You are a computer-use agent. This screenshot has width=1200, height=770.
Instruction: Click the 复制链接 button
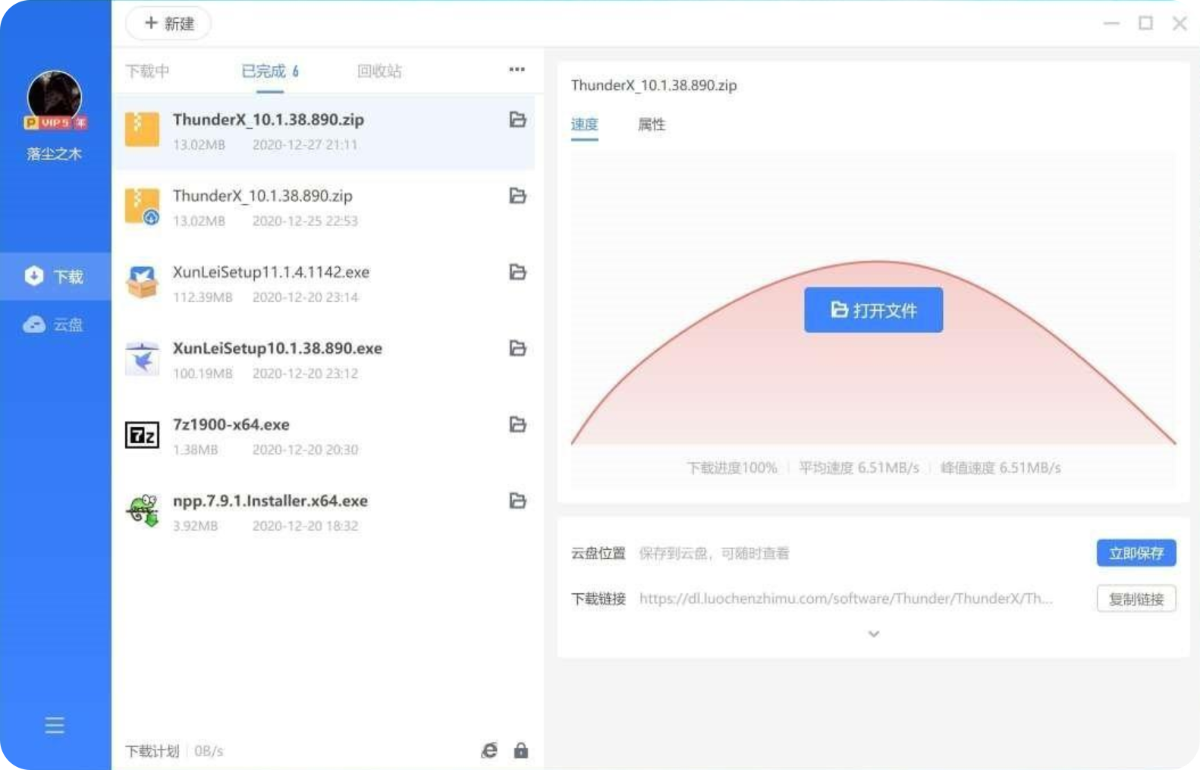point(1136,599)
